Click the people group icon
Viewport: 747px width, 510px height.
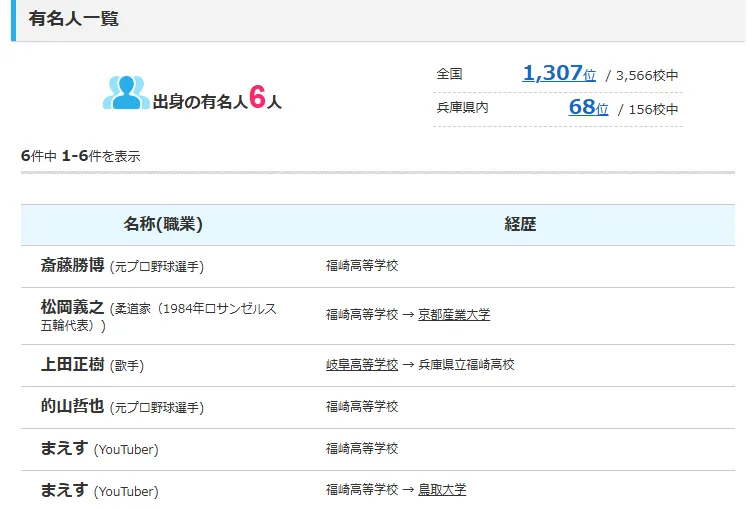[x=125, y=93]
